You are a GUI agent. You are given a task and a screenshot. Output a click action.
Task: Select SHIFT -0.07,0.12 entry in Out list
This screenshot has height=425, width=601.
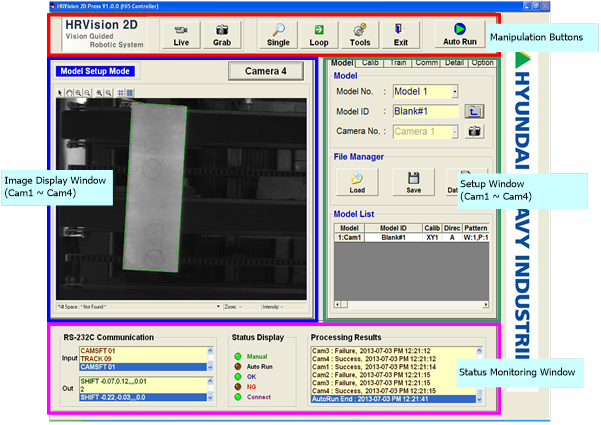143,381
